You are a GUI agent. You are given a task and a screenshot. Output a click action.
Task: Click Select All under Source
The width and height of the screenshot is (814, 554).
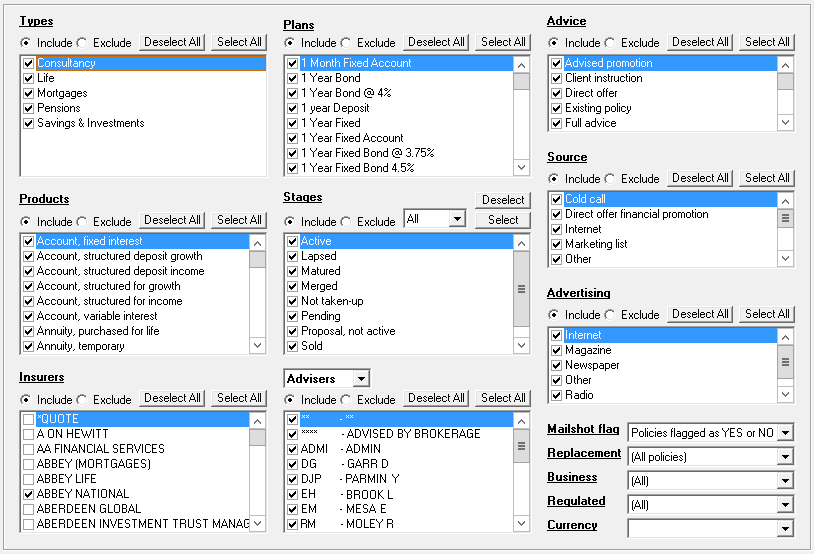click(767, 178)
